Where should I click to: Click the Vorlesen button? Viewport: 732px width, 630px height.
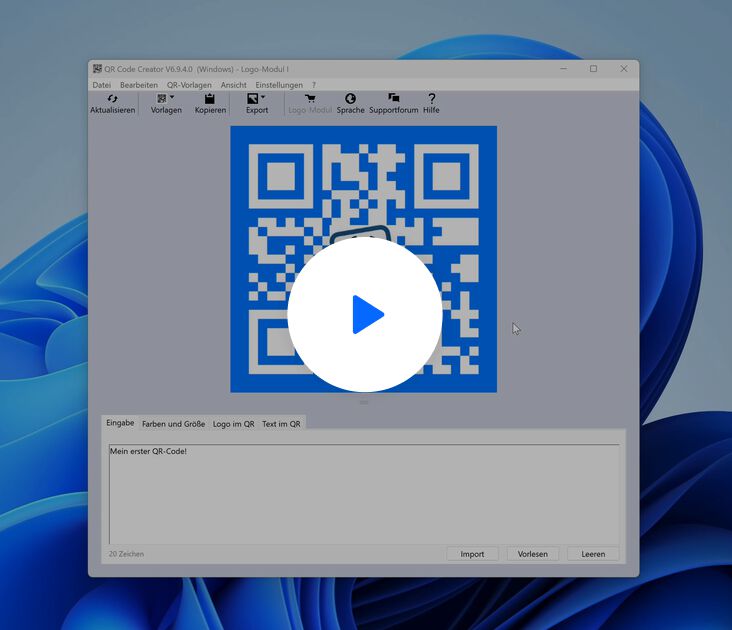(533, 554)
